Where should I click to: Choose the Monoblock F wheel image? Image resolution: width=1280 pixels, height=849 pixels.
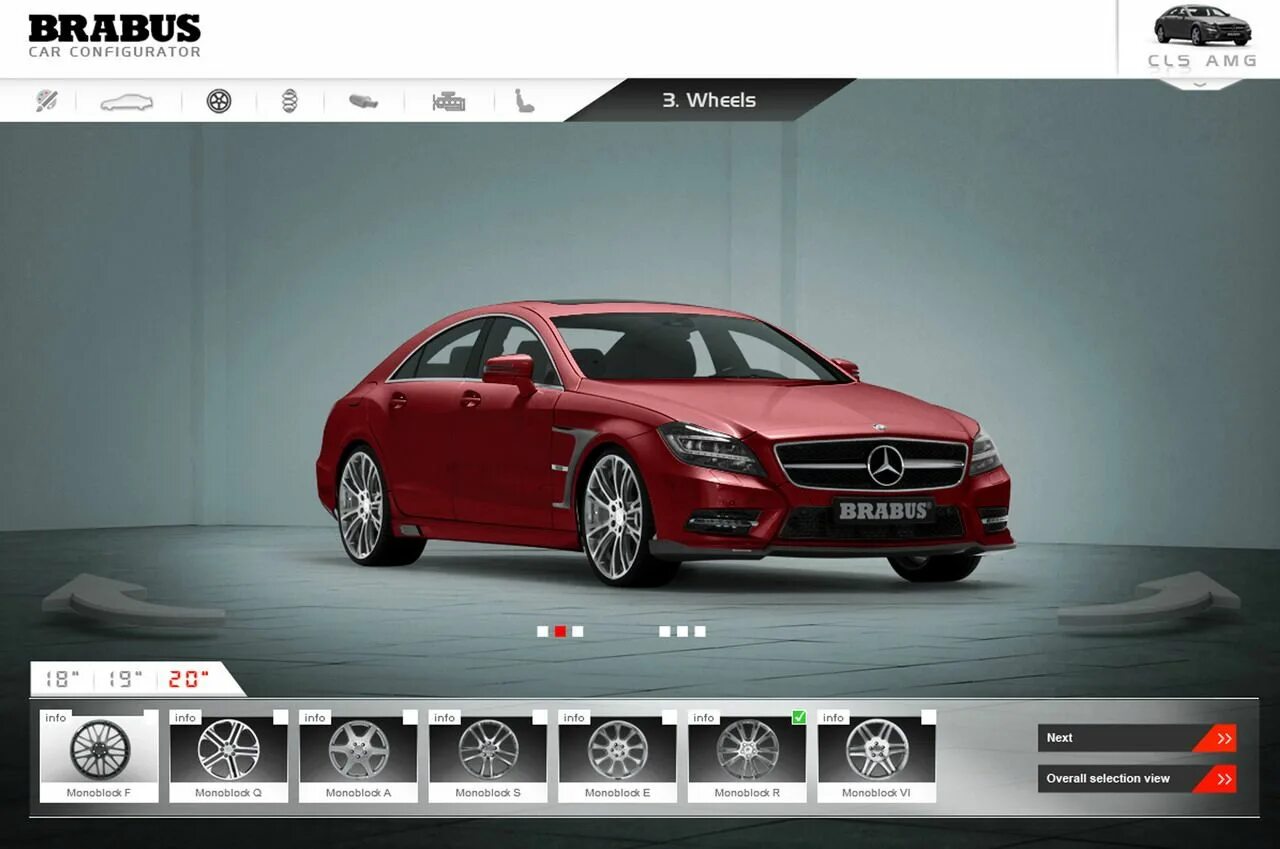[99, 750]
